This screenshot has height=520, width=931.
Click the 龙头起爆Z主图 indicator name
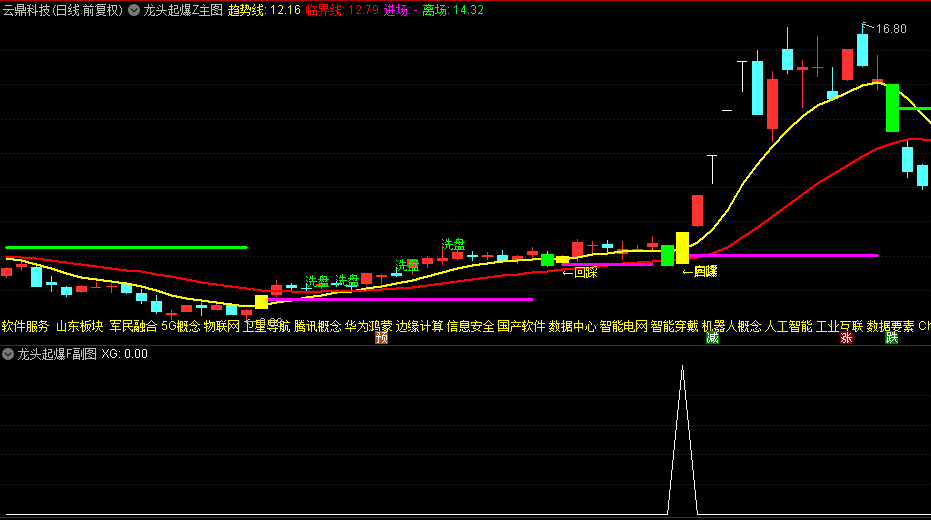coord(183,10)
